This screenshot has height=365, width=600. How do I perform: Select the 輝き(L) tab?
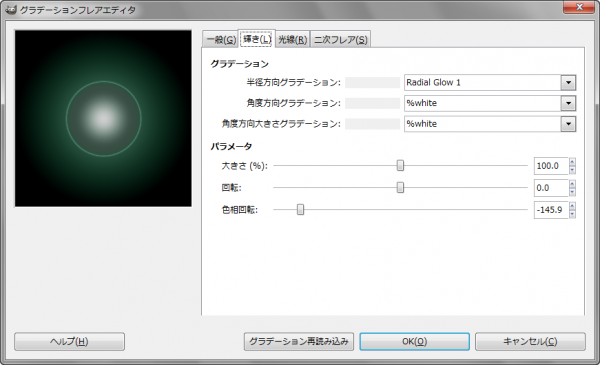pyautogui.click(x=257, y=39)
